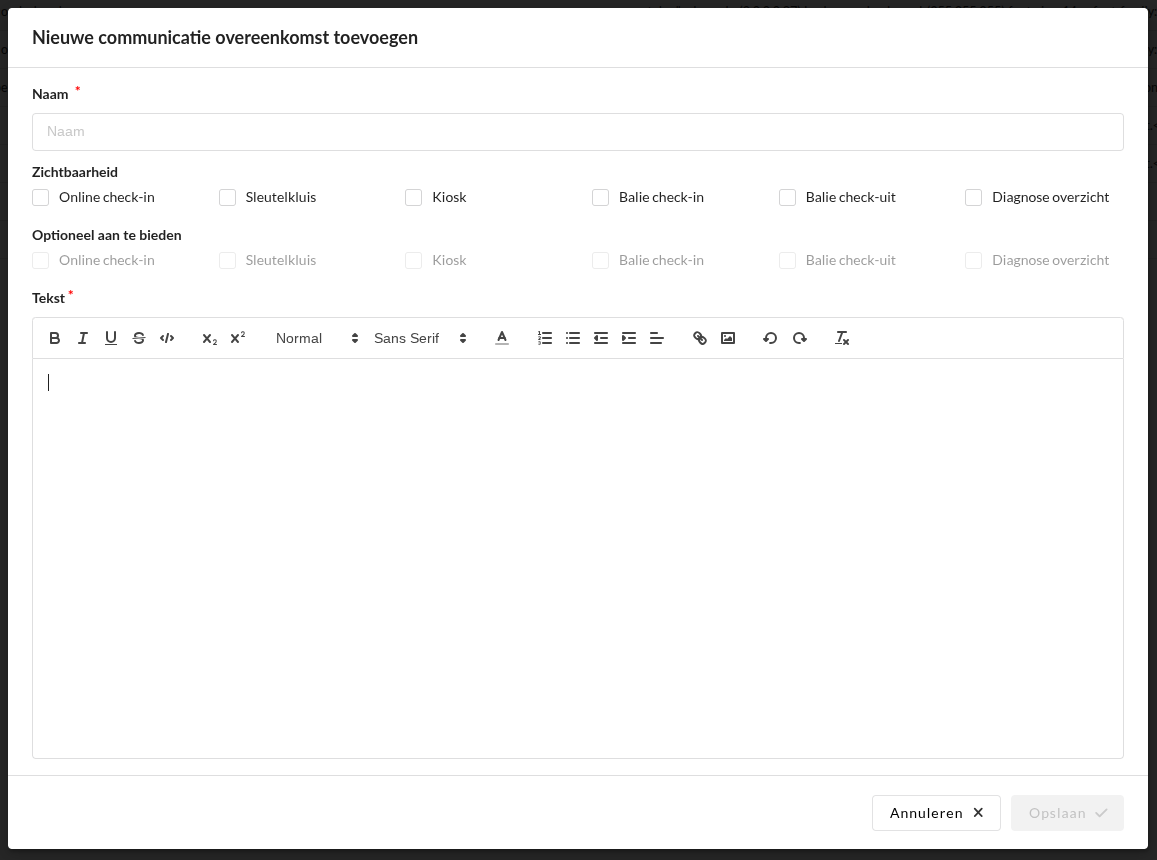This screenshot has width=1157, height=860.
Task: Click the Annuleren button
Action: [x=936, y=813]
